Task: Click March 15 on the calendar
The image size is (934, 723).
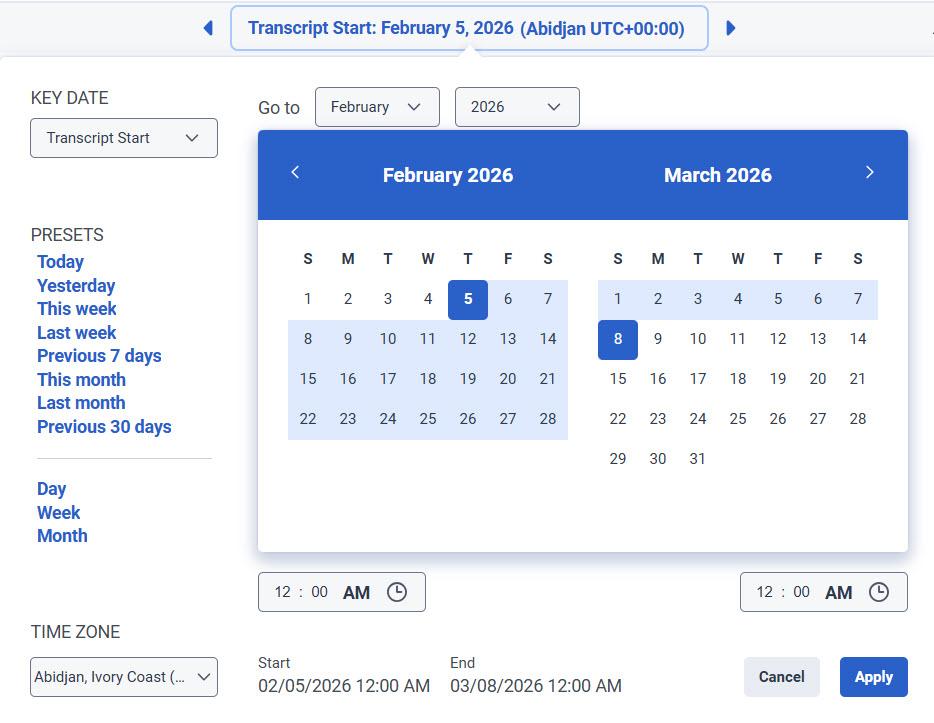Action: tap(618, 379)
